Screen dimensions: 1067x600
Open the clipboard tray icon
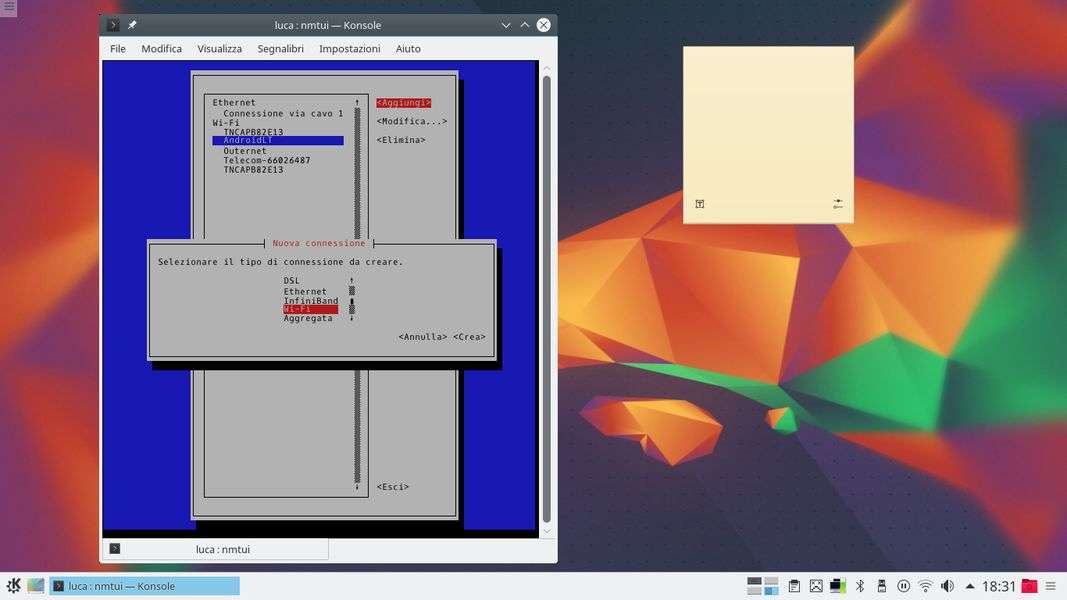[794, 586]
